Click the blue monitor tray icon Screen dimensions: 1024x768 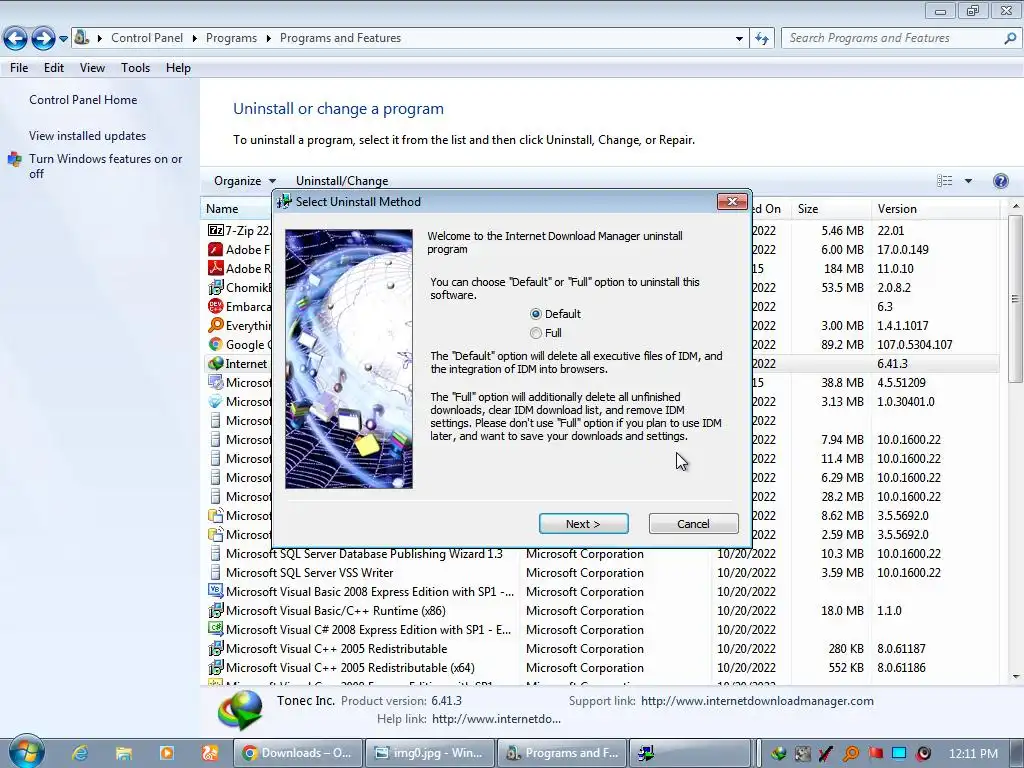coord(899,754)
